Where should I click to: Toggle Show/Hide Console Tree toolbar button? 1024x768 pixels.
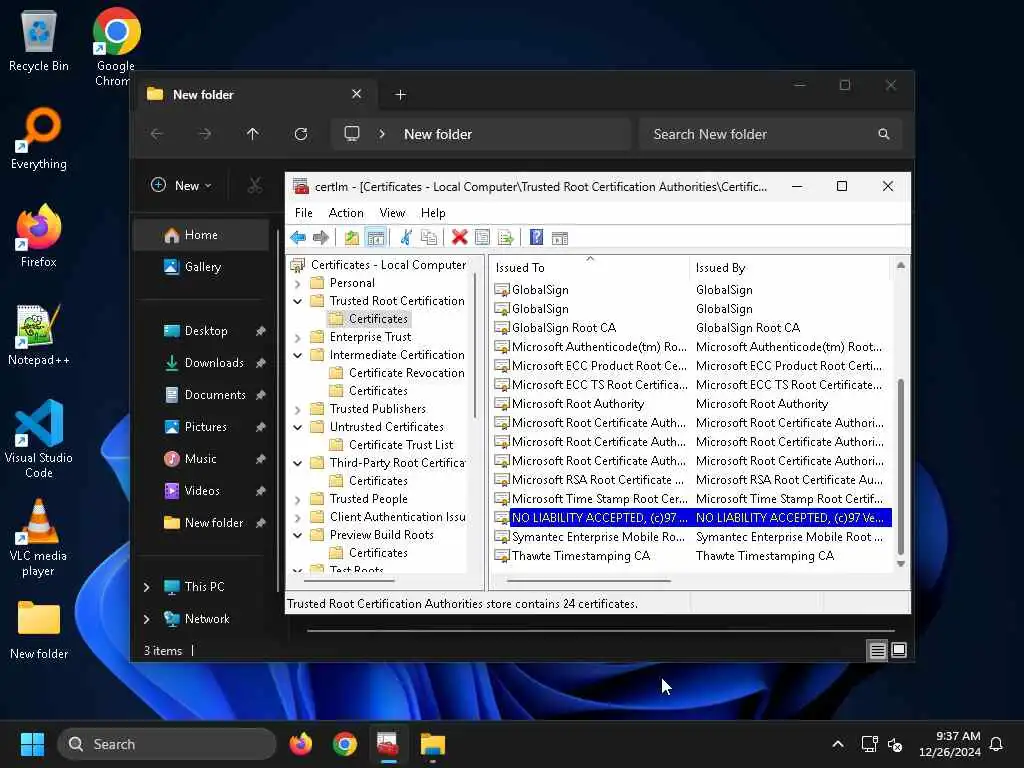point(376,238)
